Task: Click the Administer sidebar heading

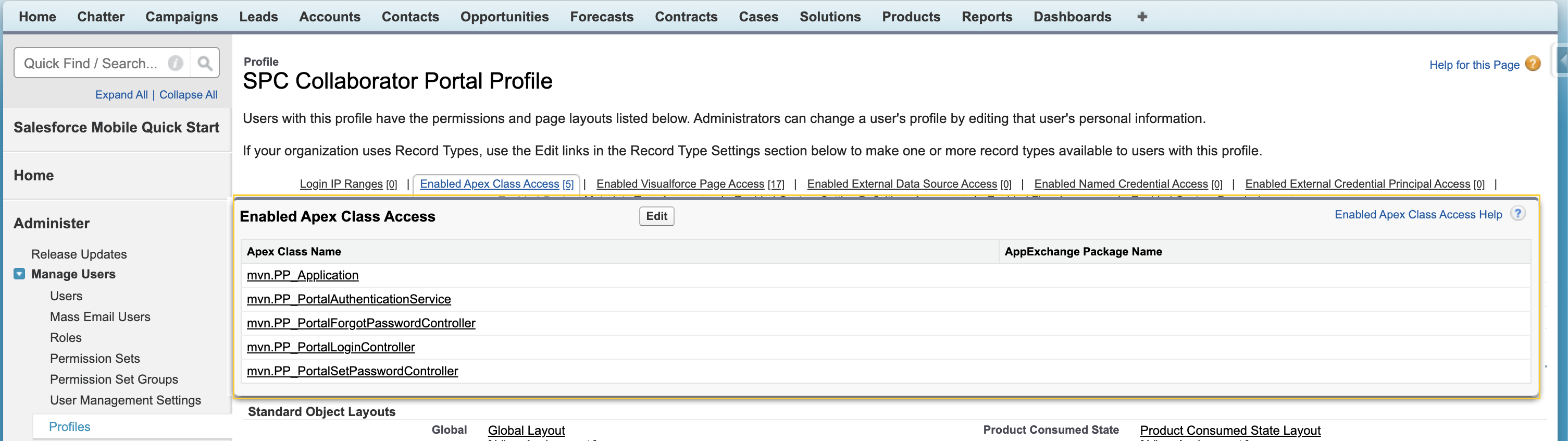Action: [x=52, y=224]
